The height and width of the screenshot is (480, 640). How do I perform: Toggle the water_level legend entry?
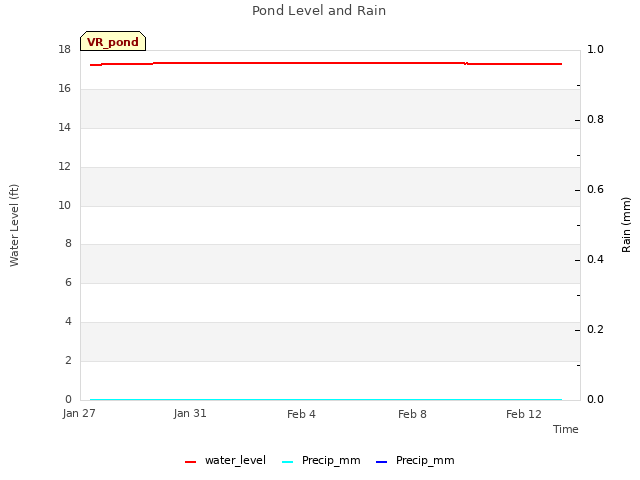click(x=225, y=460)
